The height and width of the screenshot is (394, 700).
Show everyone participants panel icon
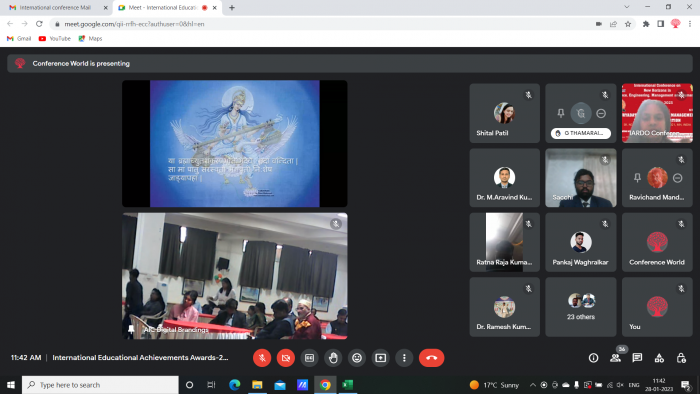615,358
